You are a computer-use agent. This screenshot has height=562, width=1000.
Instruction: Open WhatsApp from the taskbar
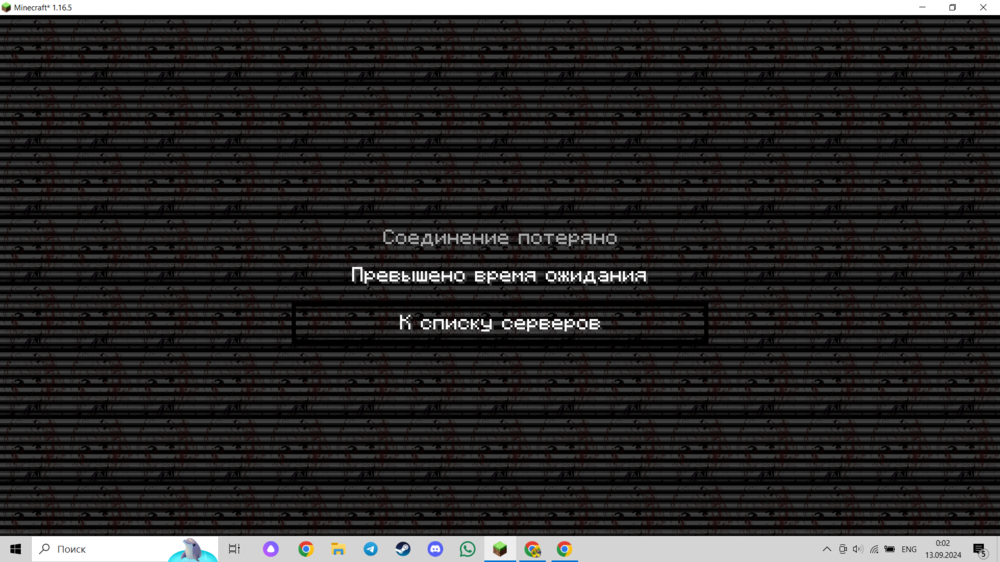(x=467, y=549)
